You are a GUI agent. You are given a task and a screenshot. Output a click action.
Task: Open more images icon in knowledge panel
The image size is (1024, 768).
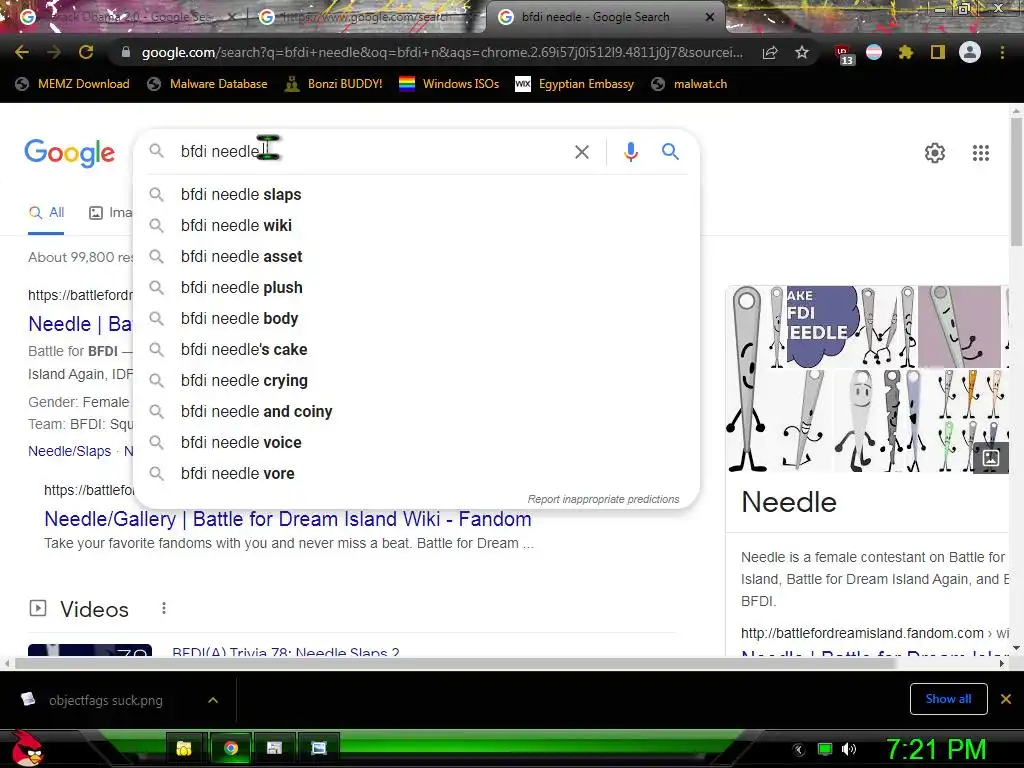click(991, 458)
